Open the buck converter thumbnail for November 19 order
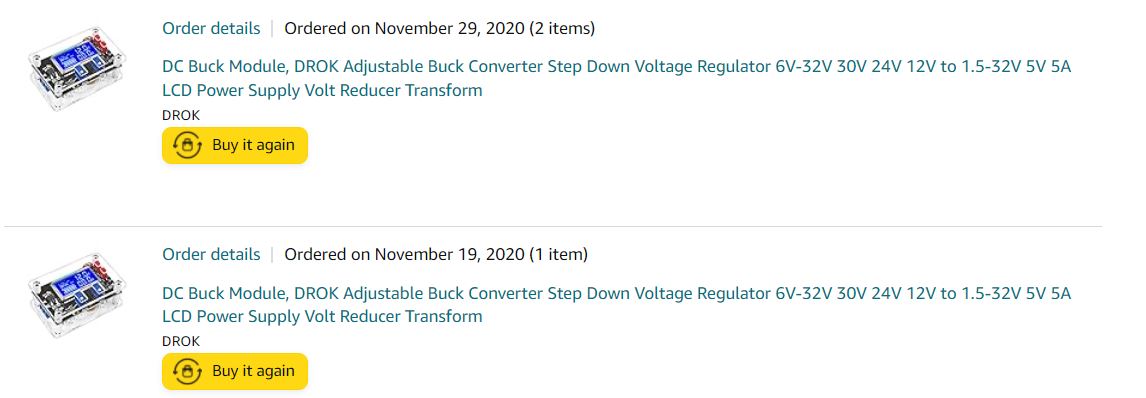Viewport: 1146px width, 398px height. point(77,295)
